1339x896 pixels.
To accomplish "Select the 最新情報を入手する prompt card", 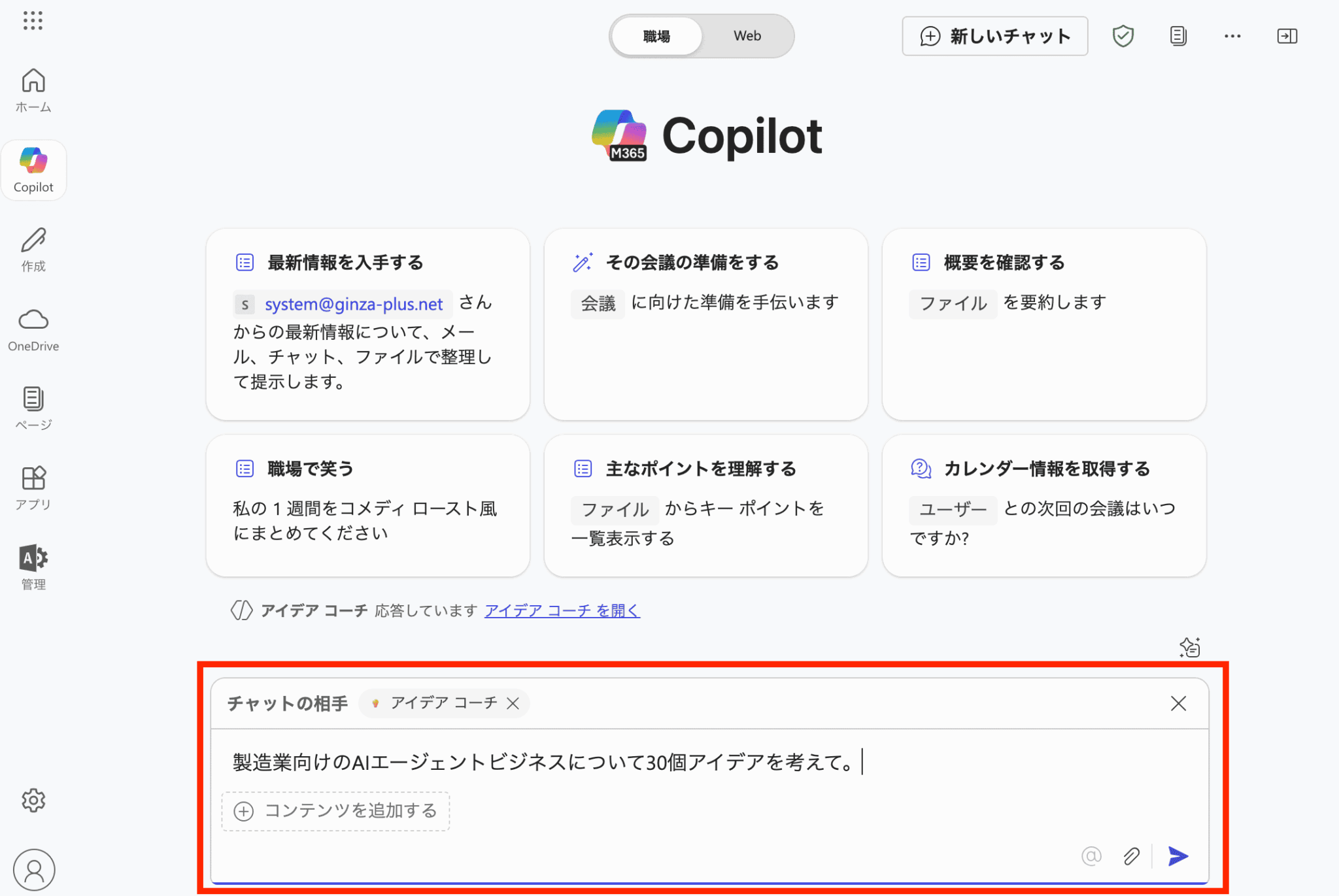I will pyautogui.click(x=367, y=324).
